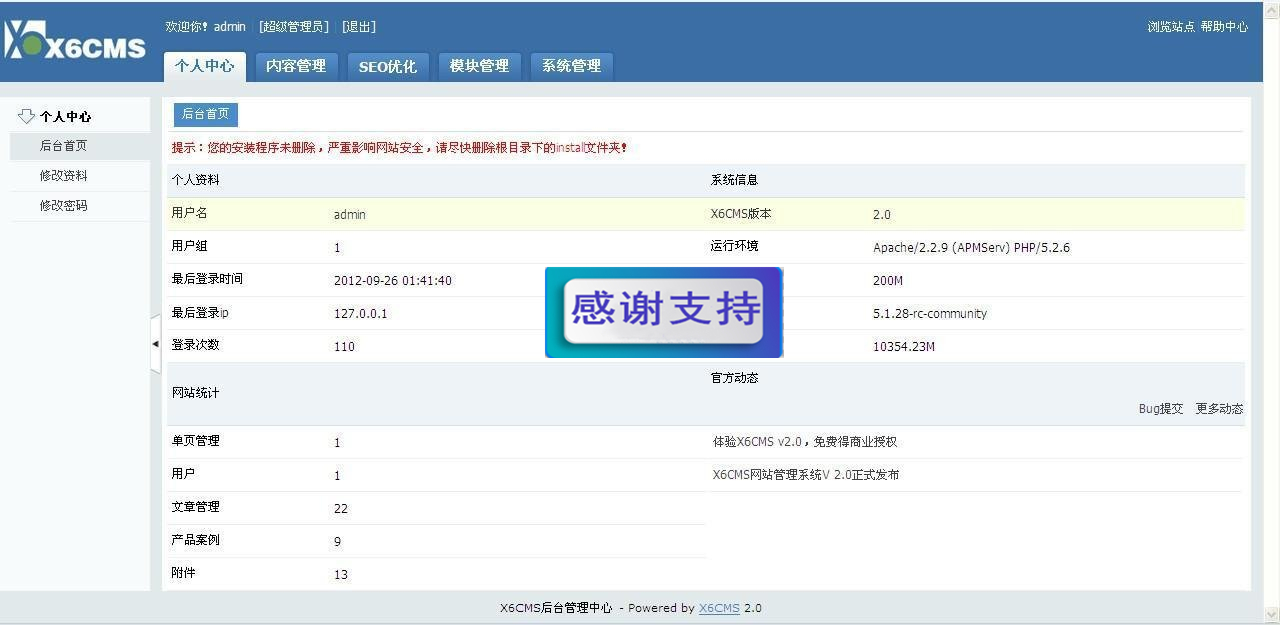This screenshot has width=1280, height=625.
Task: Open the X6CMS网站管理系统V 2.0正式发布 news item
Action: click(x=806, y=475)
